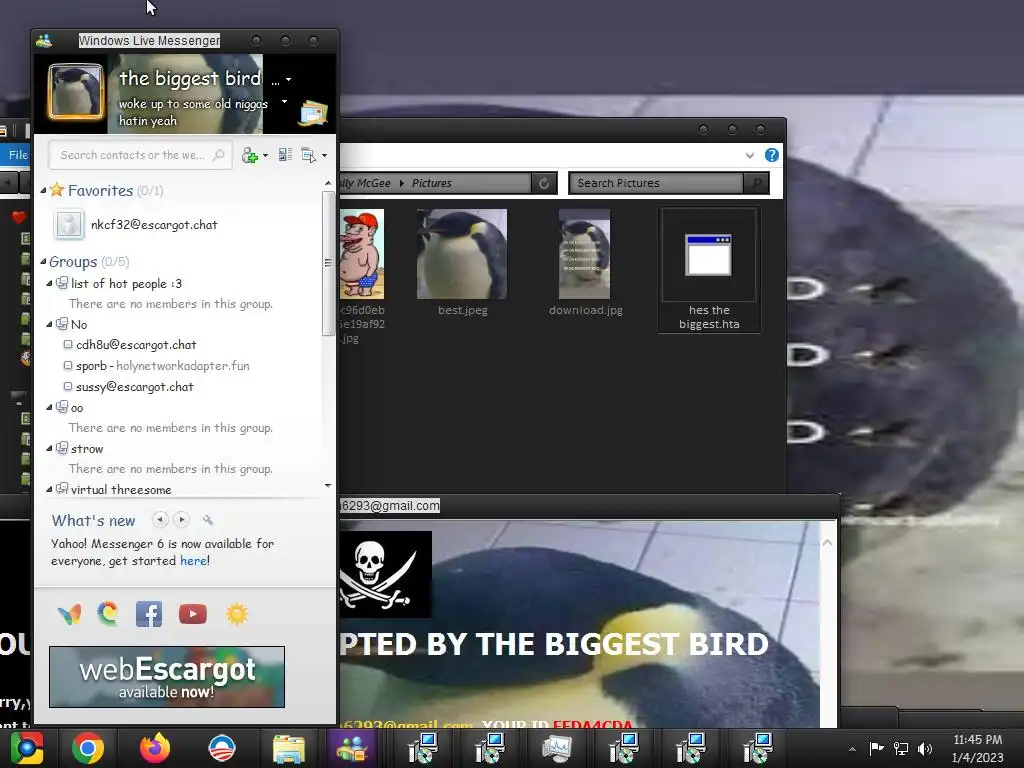The width and height of the screenshot is (1024, 768).
Task: Click the Action Center flag tray icon
Action: 876,748
